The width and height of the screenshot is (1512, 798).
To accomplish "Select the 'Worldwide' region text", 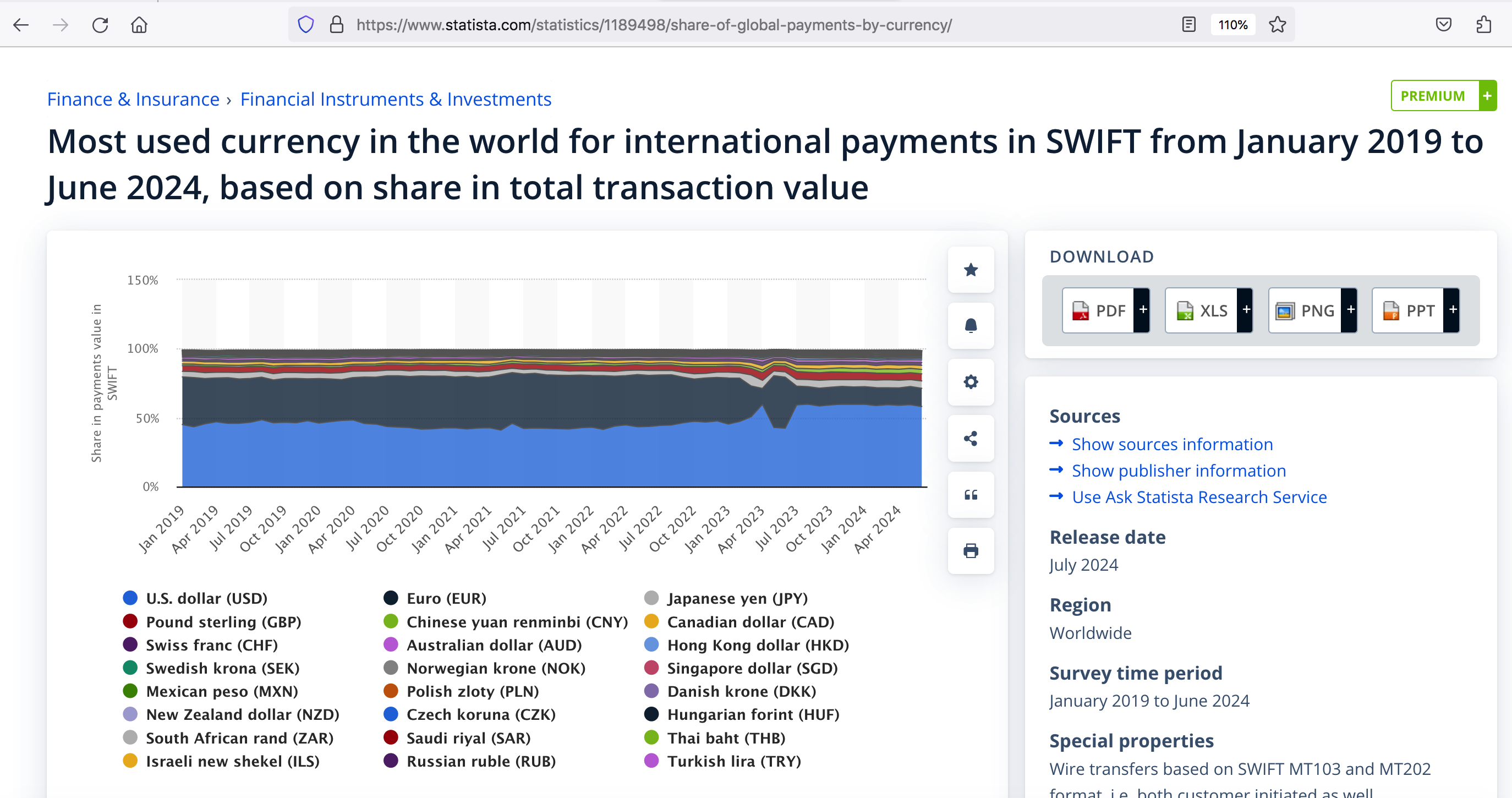I will [x=1091, y=633].
